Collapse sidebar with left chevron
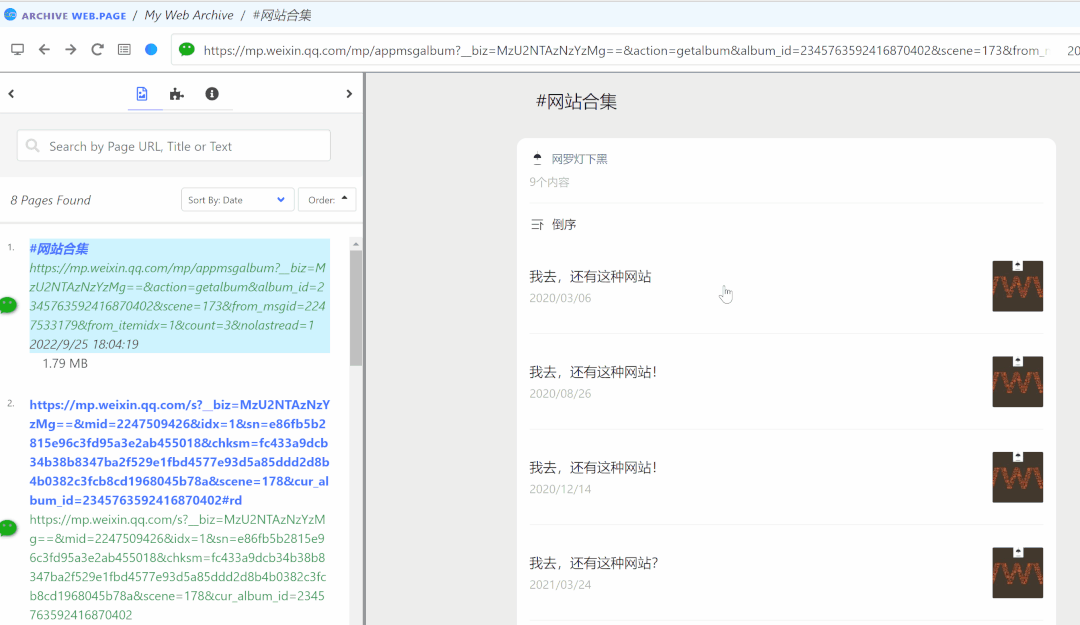The width and height of the screenshot is (1080, 625). pos(11,94)
